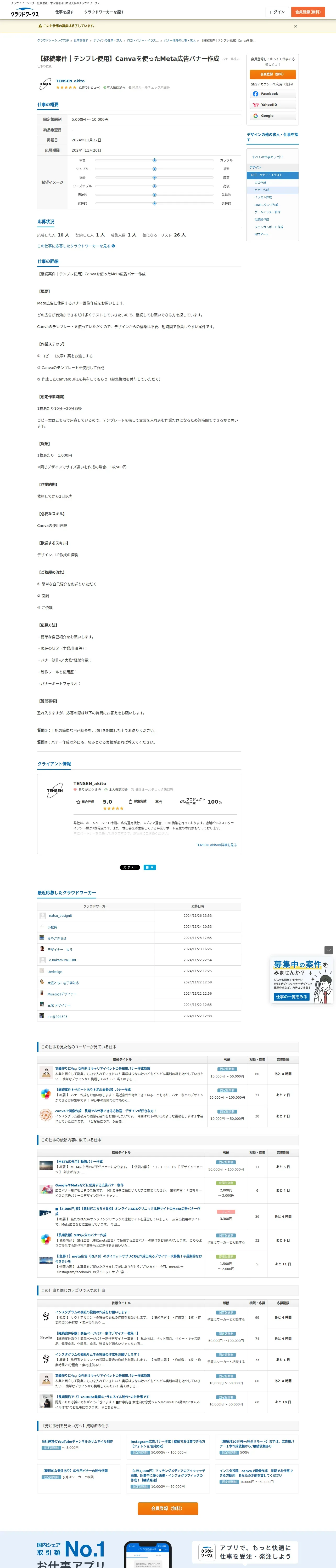Open thumbnail of canvaで画像作成 job row
The height and width of the screenshot is (1568, 336).
click(46, 1115)
